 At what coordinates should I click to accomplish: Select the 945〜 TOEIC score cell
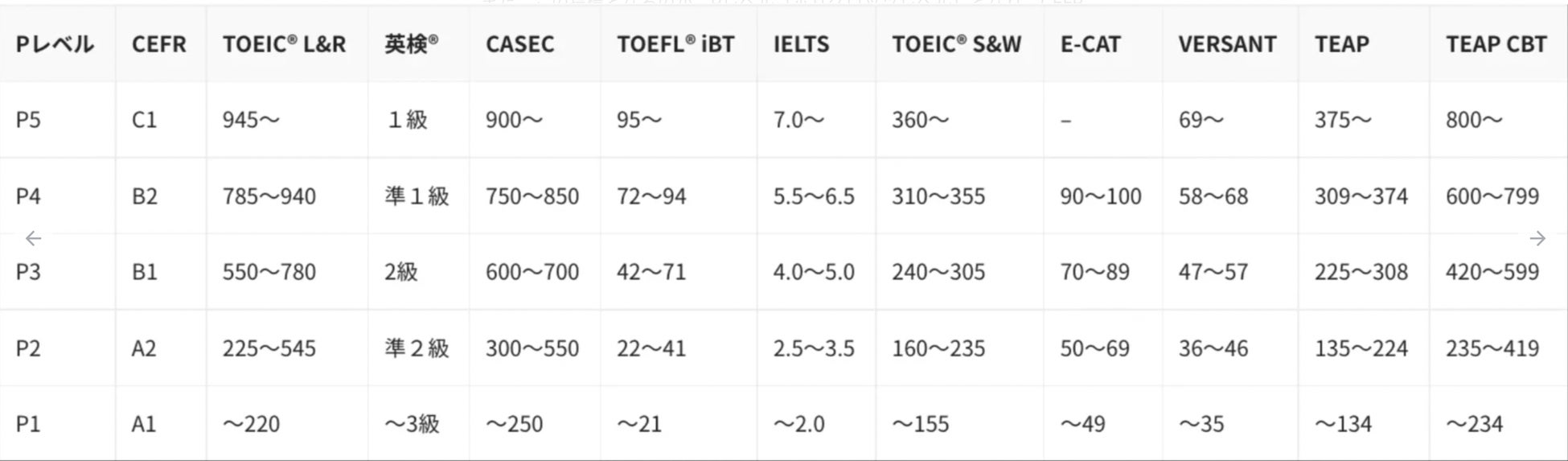[251, 120]
